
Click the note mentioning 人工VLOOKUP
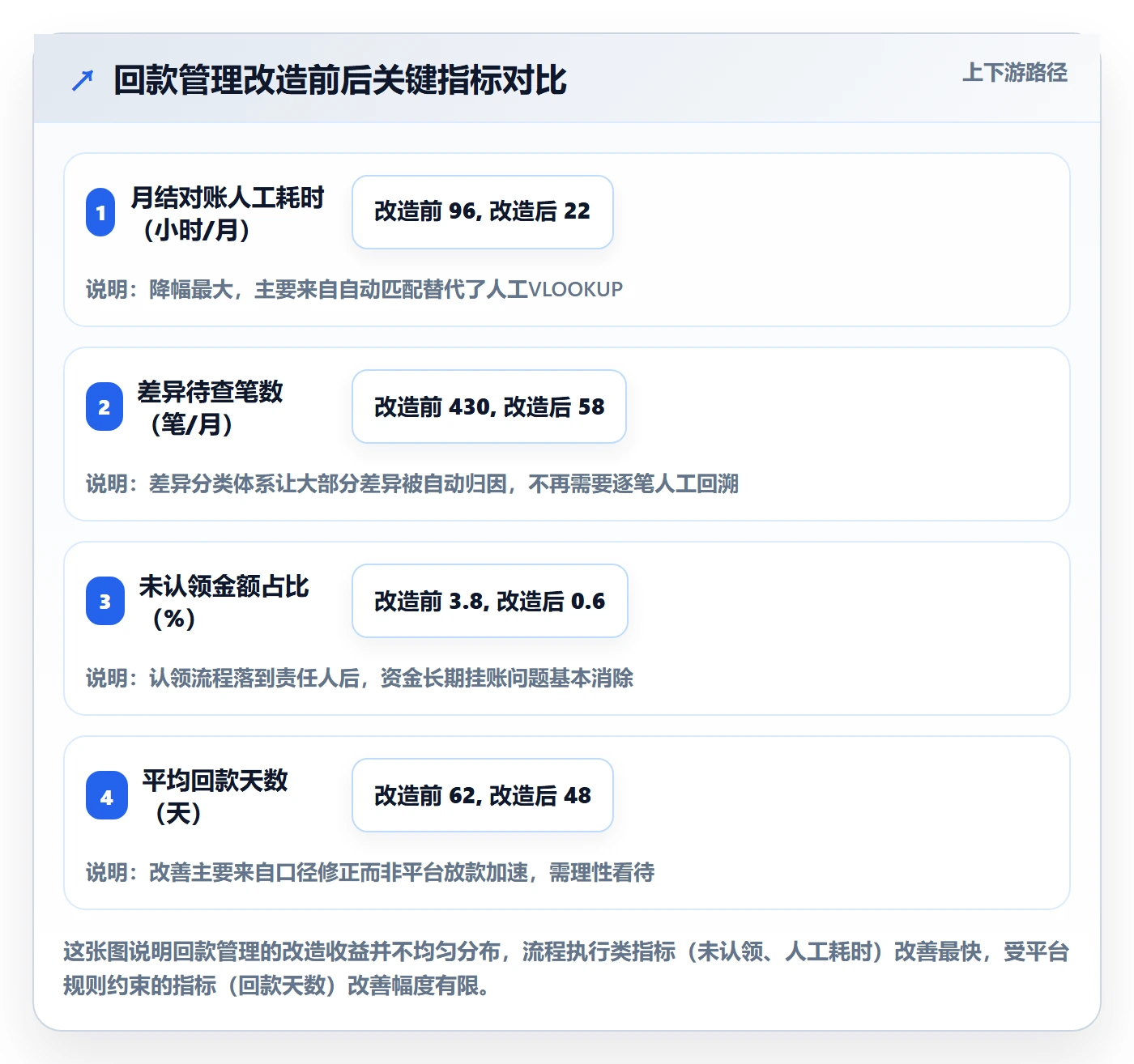point(355,289)
